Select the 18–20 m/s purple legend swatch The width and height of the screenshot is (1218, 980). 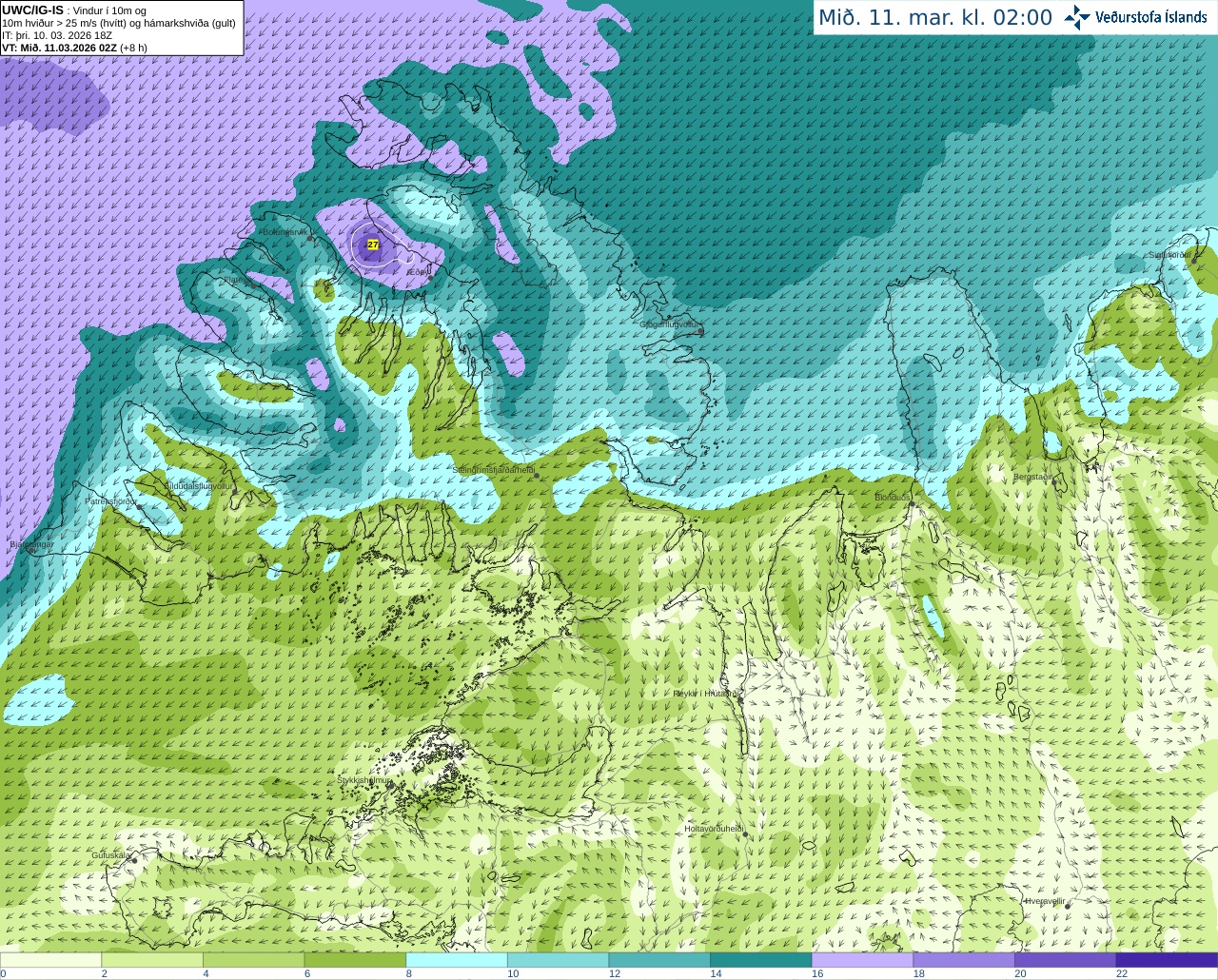(x=964, y=960)
